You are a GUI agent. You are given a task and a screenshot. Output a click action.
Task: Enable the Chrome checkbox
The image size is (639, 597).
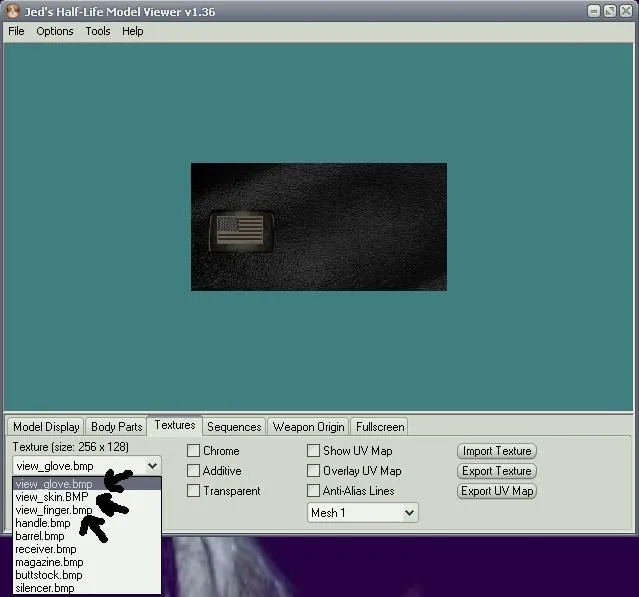(194, 451)
